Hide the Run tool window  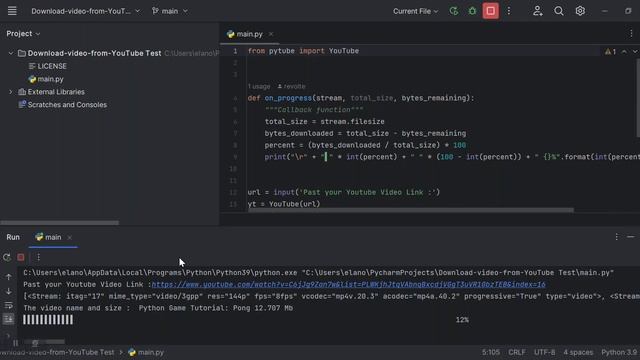point(631,237)
